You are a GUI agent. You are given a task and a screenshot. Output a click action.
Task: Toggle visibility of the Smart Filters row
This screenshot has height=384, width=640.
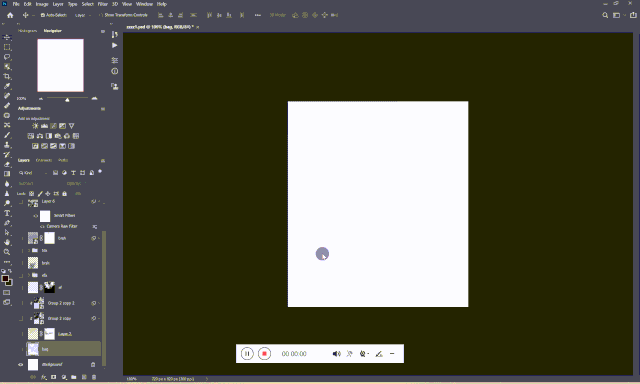[x=36, y=216]
